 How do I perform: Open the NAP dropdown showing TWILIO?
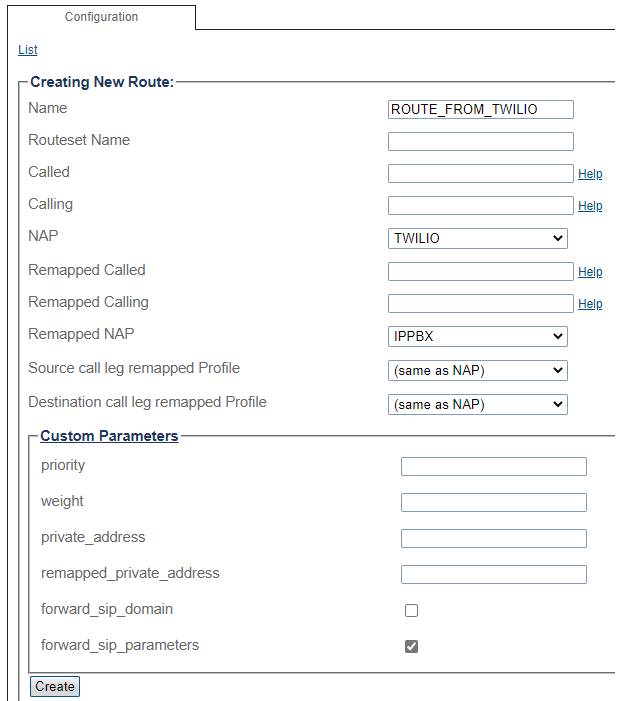pyautogui.click(x=477, y=238)
